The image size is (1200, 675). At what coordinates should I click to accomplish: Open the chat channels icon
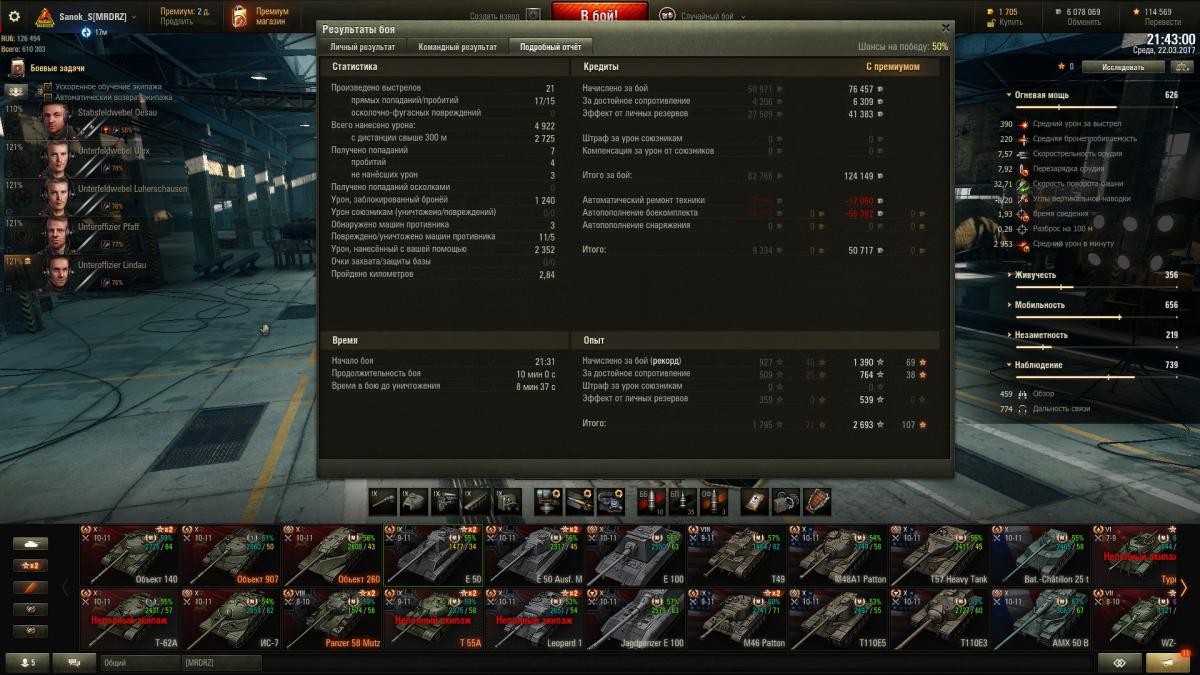click(x=74, y=662)
